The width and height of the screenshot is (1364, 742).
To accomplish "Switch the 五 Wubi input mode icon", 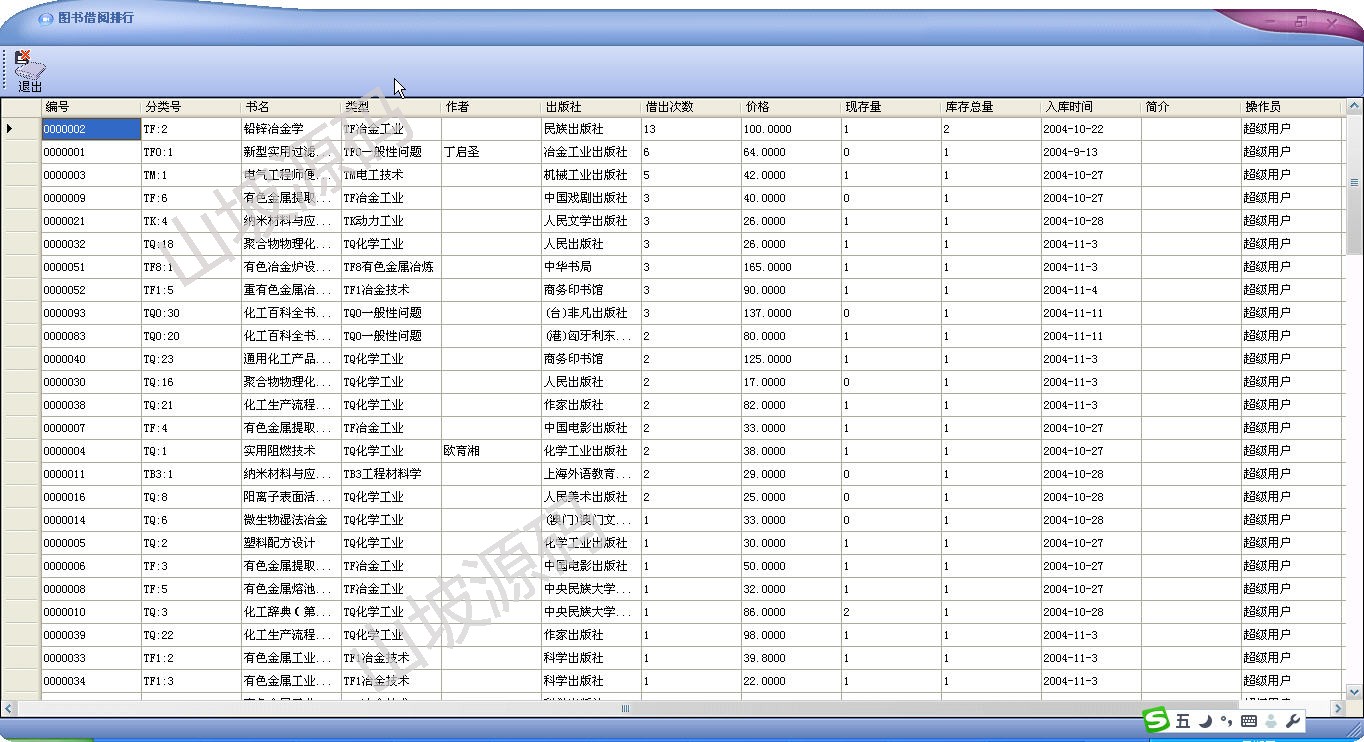I will click(x=1183, y=721).
